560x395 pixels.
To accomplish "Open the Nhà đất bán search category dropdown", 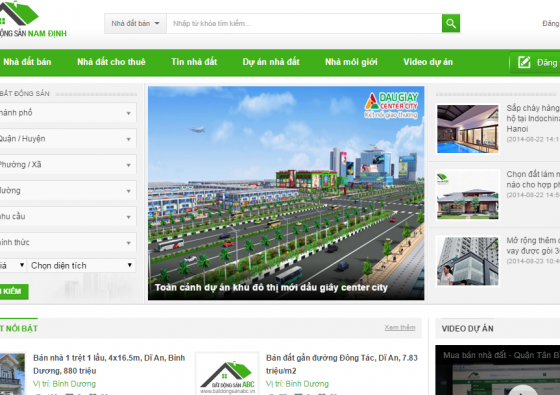I will tap(135, 24).
